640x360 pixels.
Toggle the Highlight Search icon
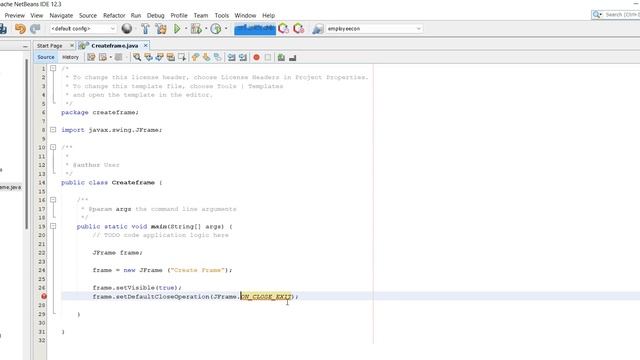pyautogui.click(x=171, y=58)
